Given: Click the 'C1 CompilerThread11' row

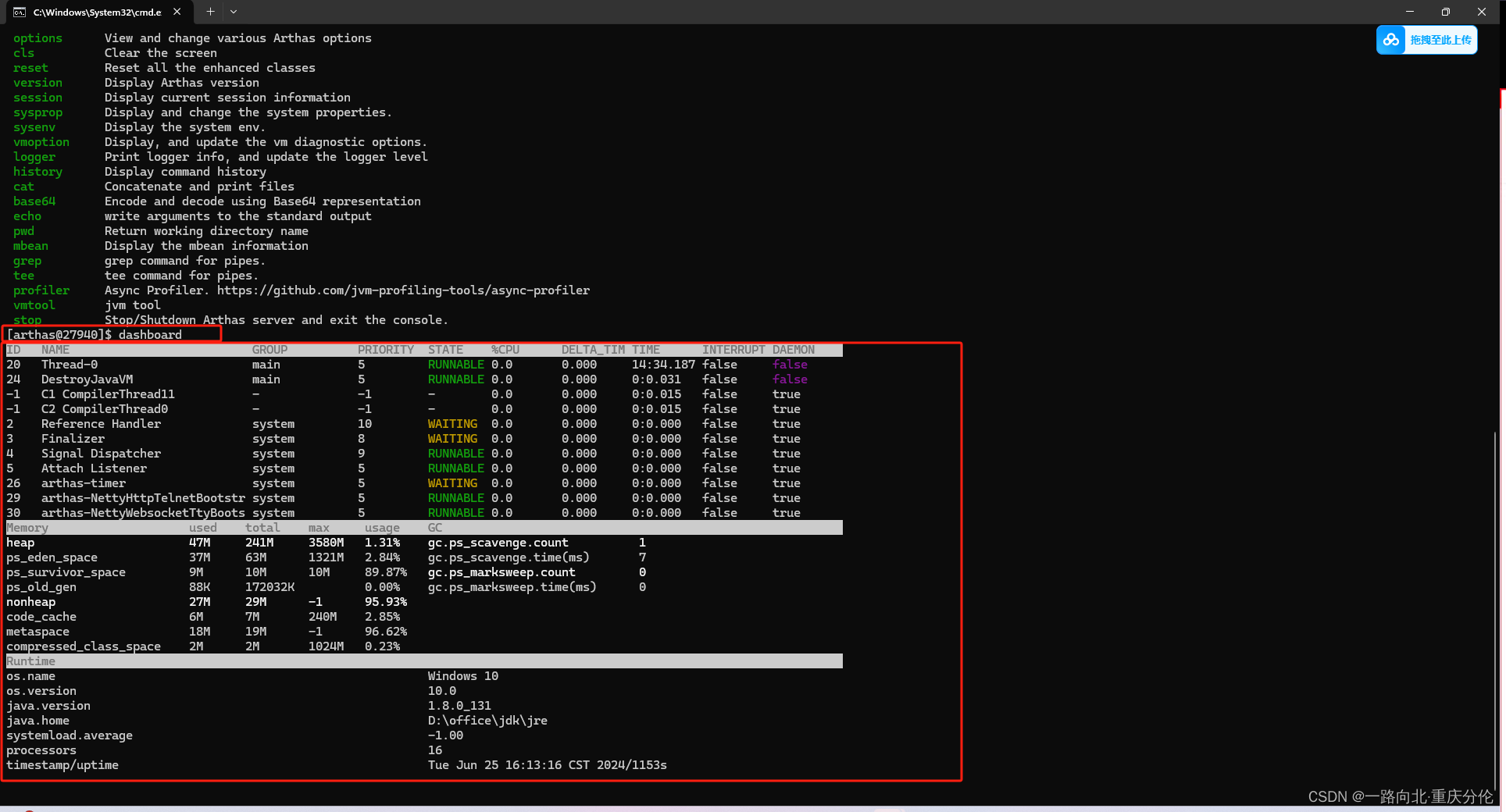Looking at the screenshot, I should pos(424,394).
